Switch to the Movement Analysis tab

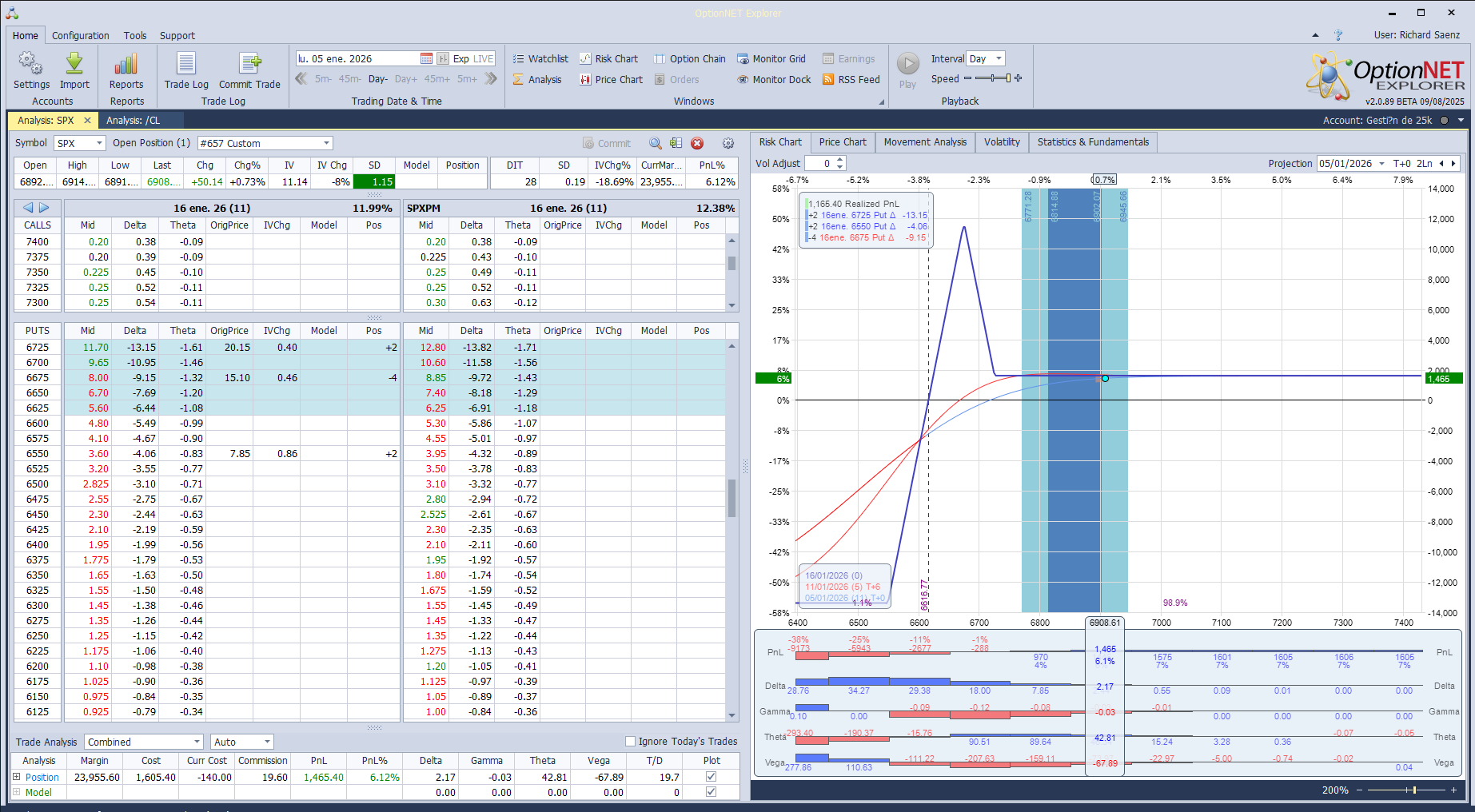pyautogui.click(x=925, y=142)
